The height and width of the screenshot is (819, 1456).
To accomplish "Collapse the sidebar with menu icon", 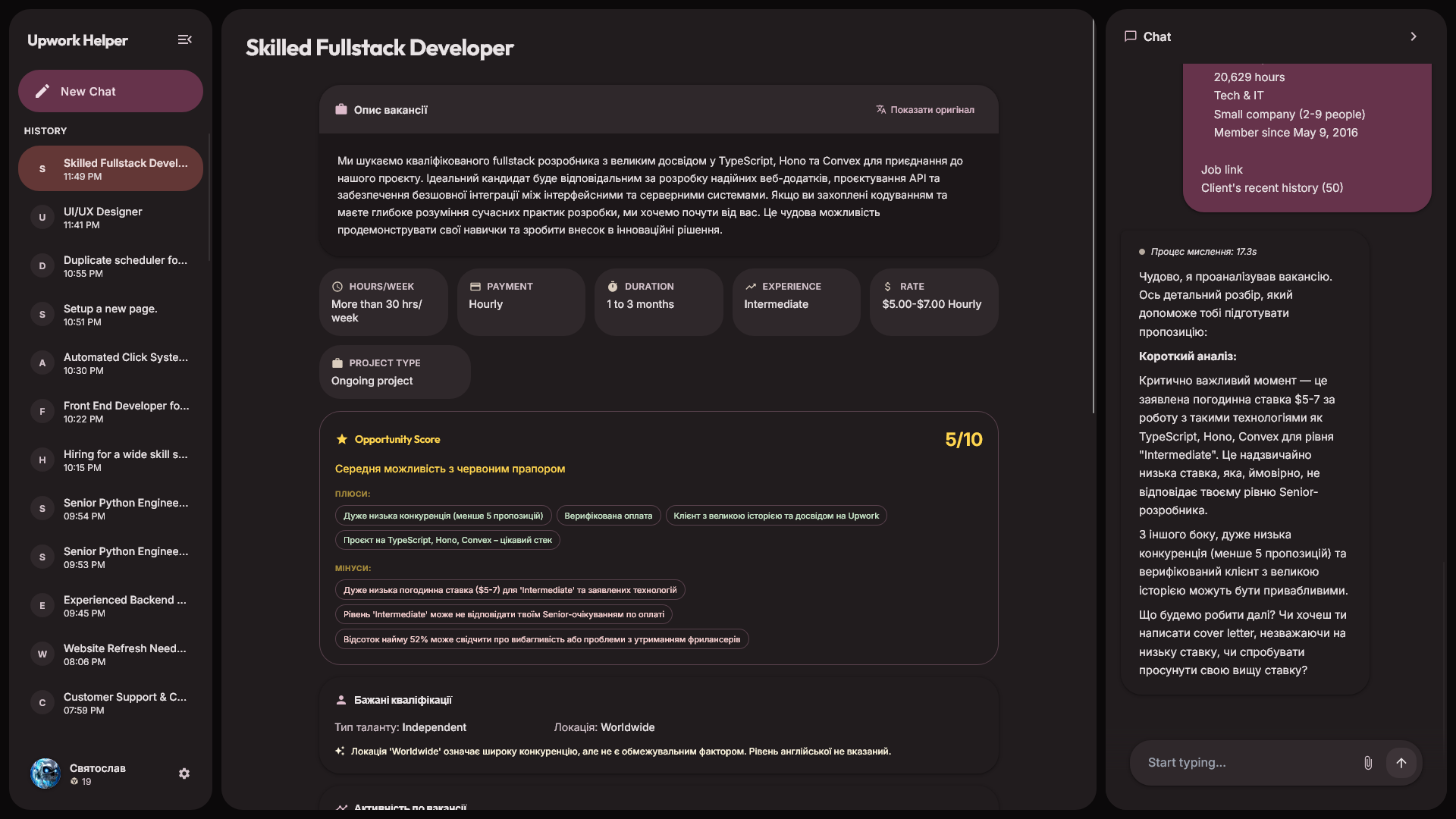I will 184,39.
